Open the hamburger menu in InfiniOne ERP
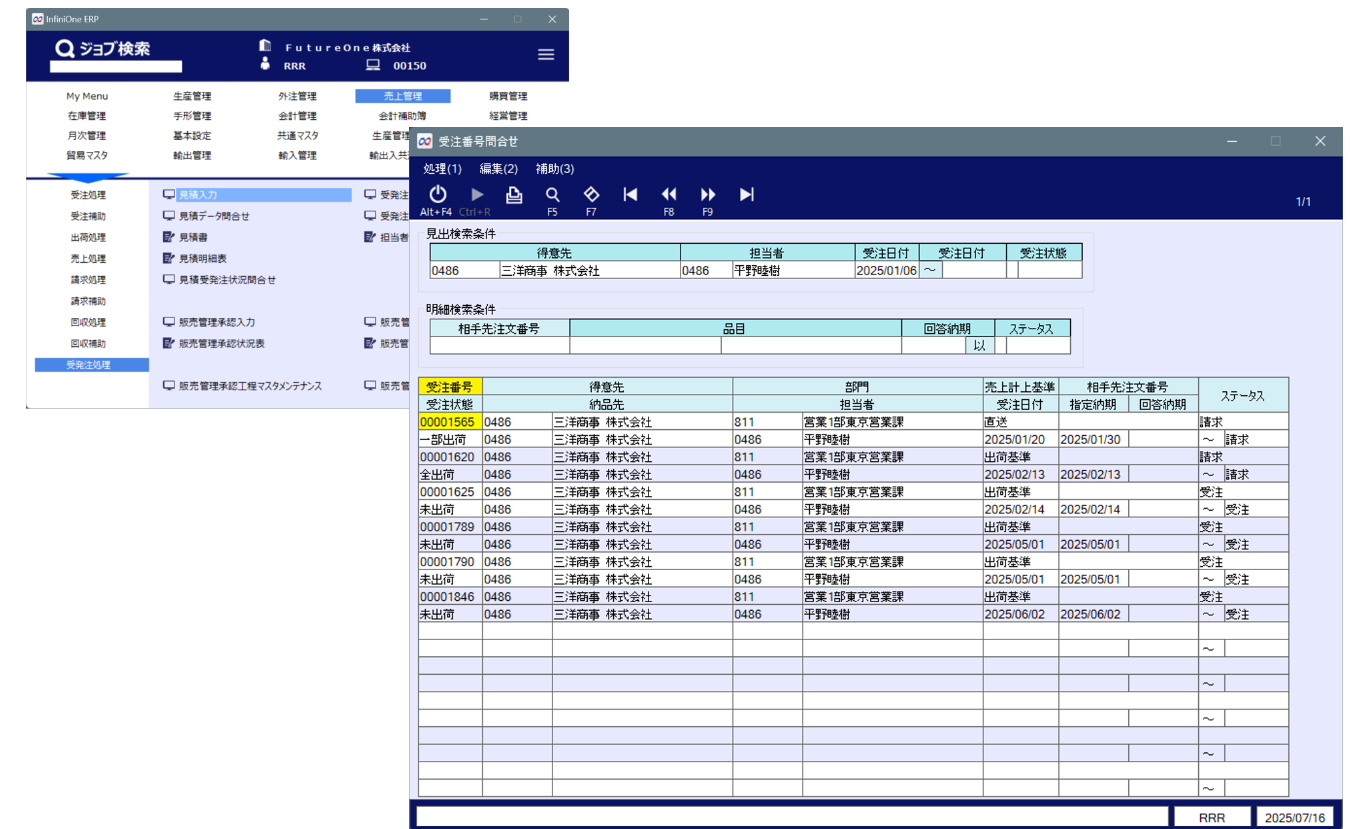Image resolution: width=1369 pixels, height=829 pixels. (x=546, y=55)
